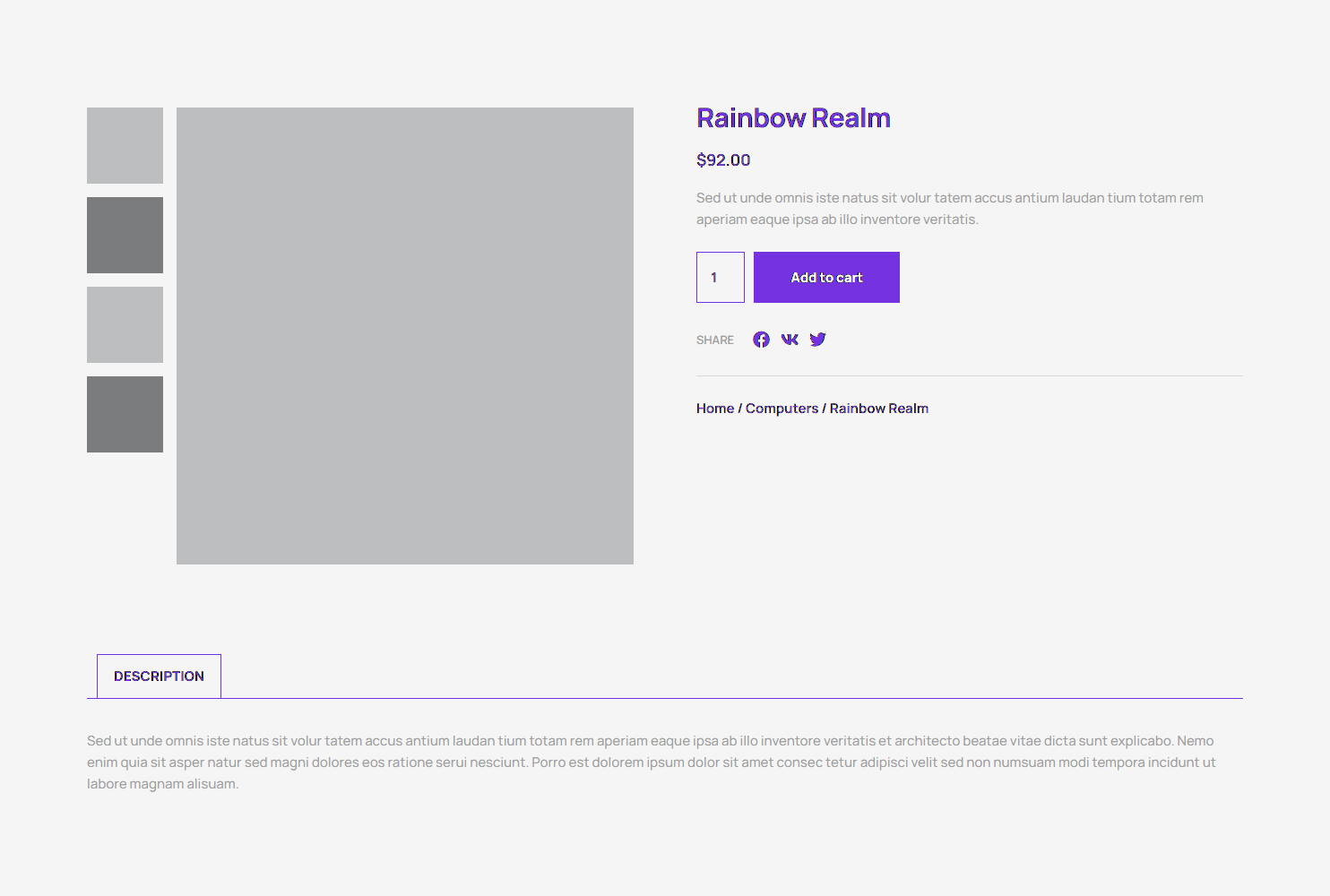Choose the second dark gray thumbnail
Screen dimensions: 1330x896
(x=125, y=235)
